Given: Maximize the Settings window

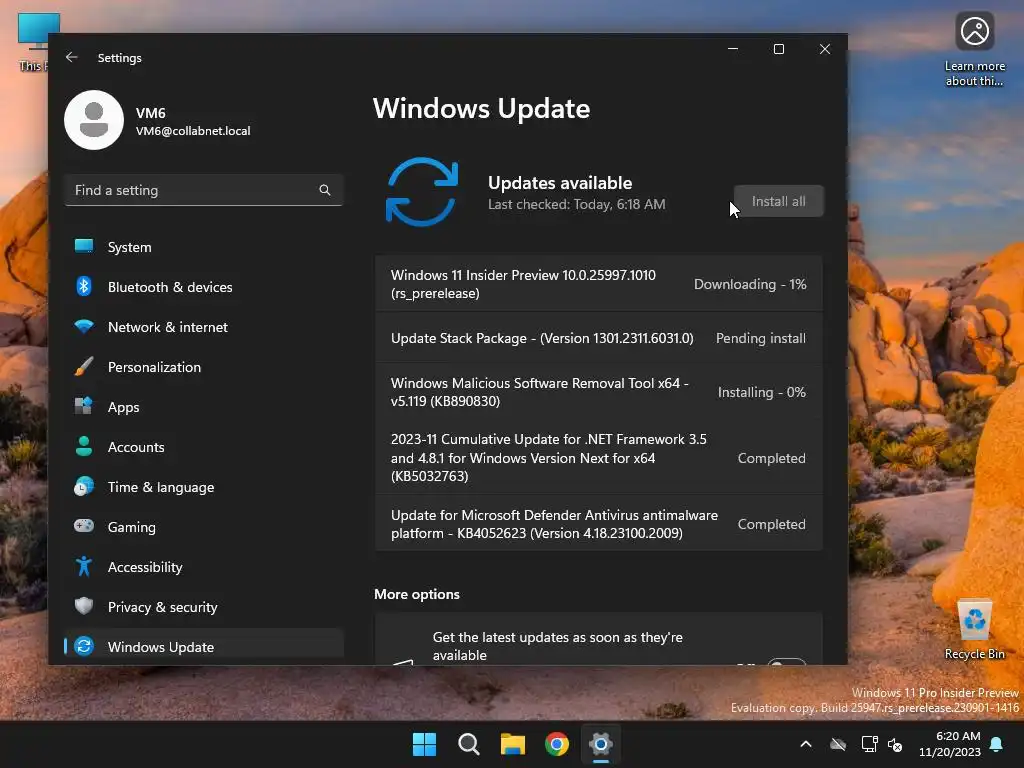Looking at the screenshot, I should pos(778,50).
